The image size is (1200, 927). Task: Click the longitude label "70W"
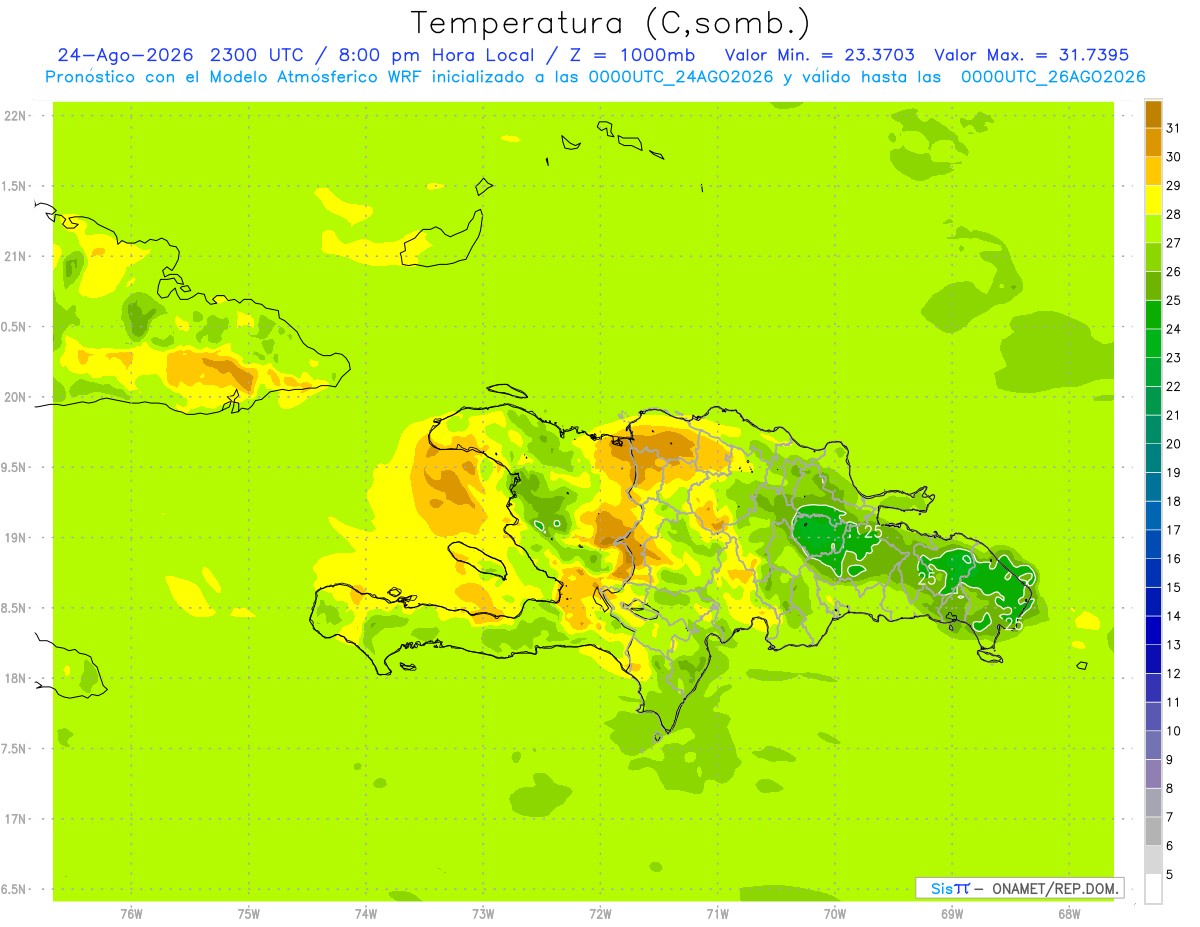click(835, 913)
